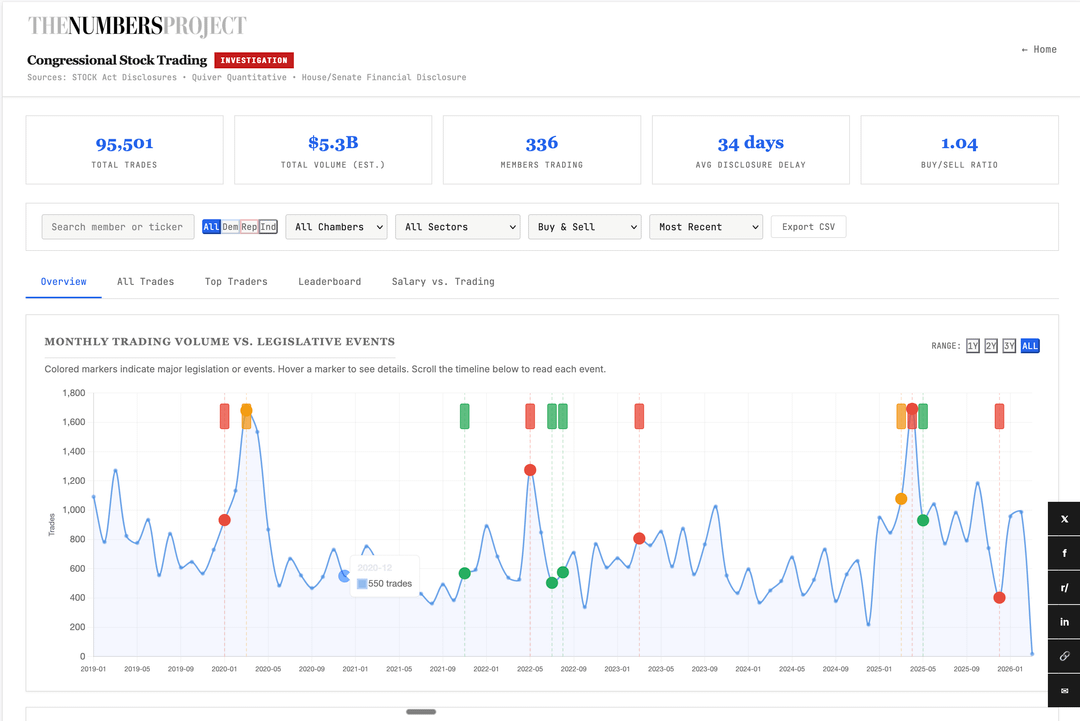The height and width of the screenshot is (721, 1080).
Task: Open the Most Recent sort dropdown
Action: [x=705, y=227]
